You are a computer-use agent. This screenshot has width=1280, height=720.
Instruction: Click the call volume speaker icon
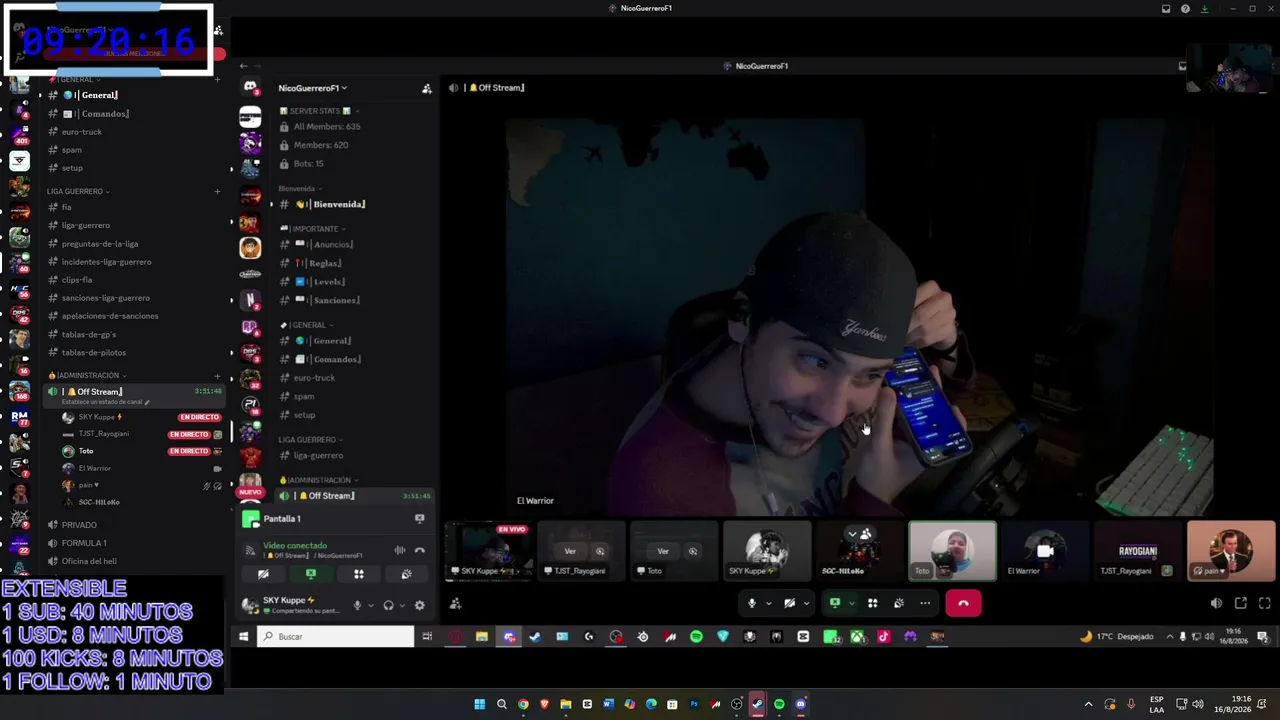[1216, 603]
